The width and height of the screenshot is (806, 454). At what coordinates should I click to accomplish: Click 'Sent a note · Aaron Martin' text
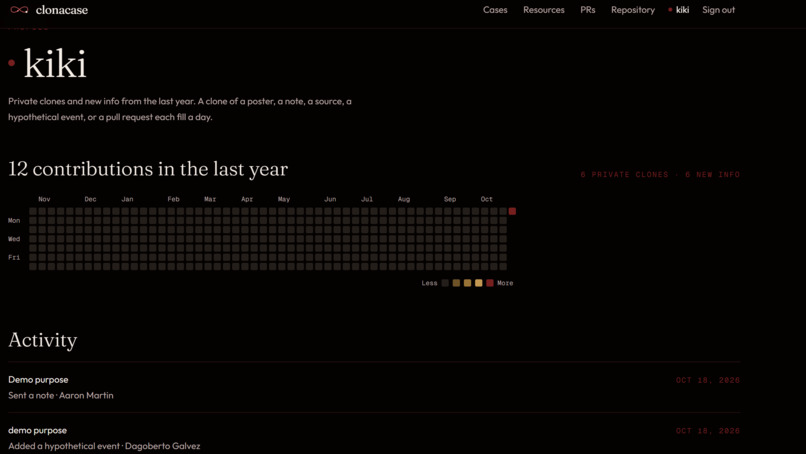[61, 395]
